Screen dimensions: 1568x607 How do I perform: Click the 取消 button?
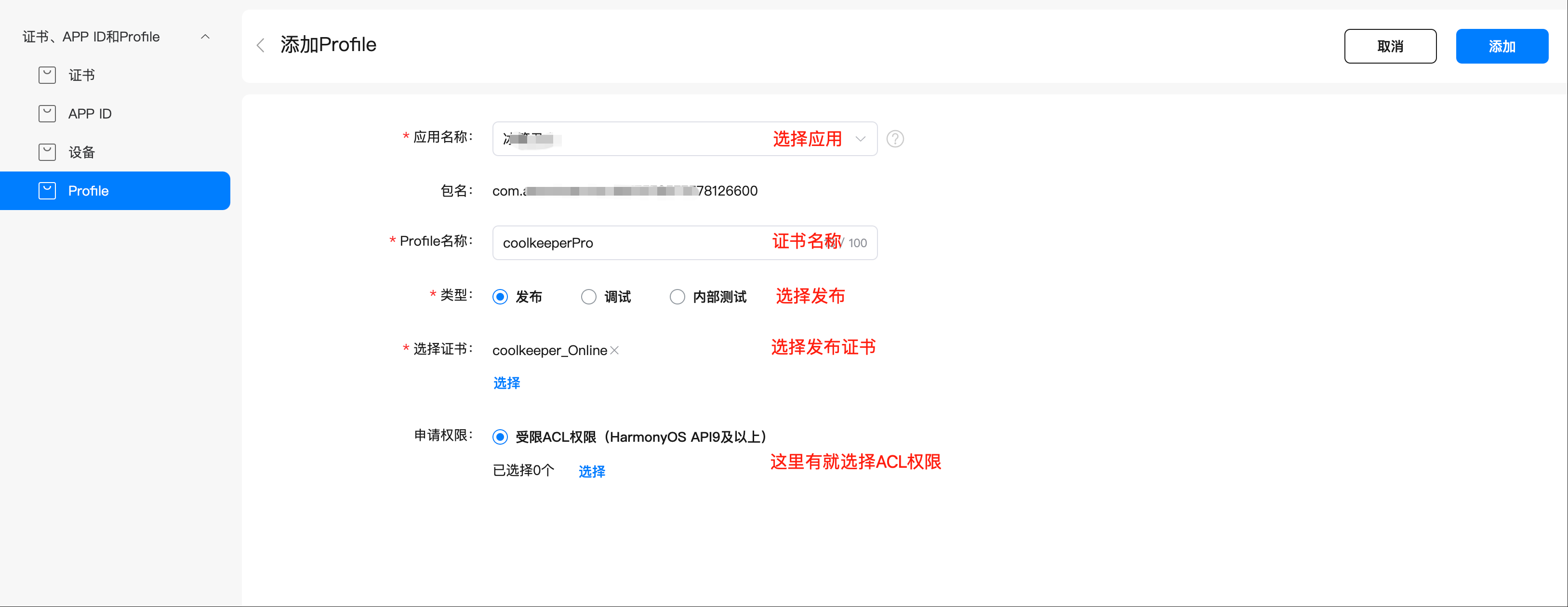pos(1390,46)
